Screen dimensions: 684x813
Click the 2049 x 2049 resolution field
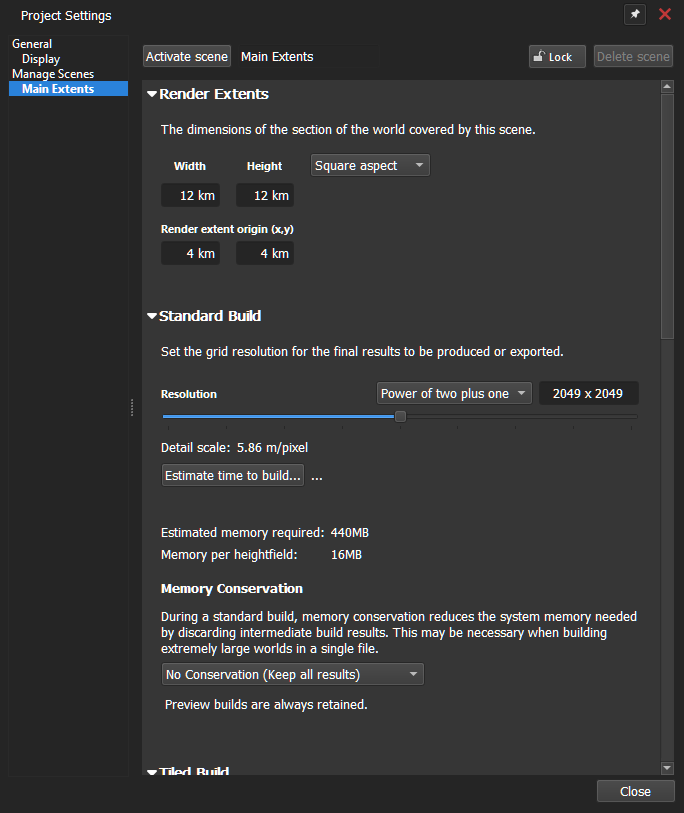click(x=588, y=393)
